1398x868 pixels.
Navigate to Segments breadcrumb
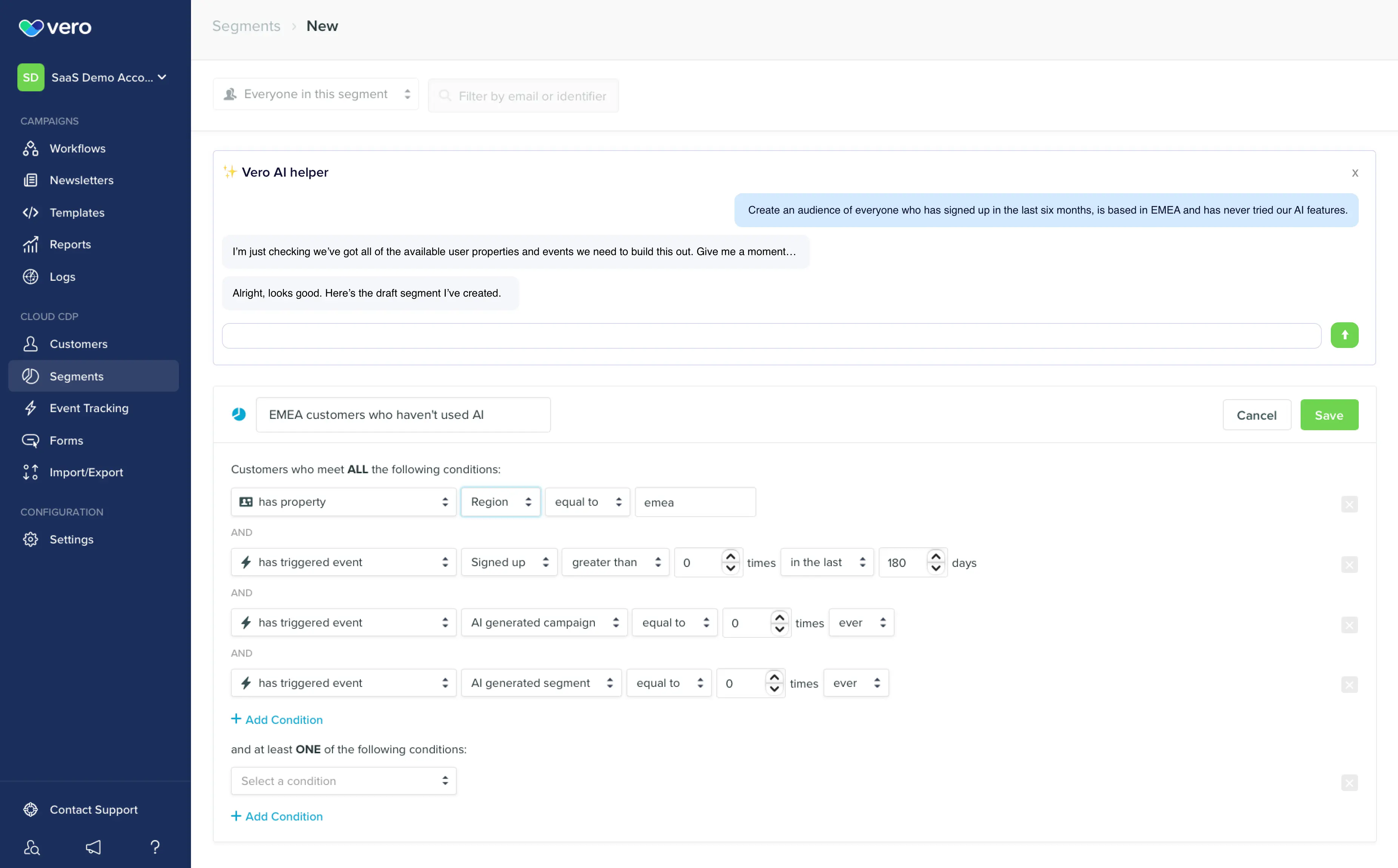(x=246, y=26)
